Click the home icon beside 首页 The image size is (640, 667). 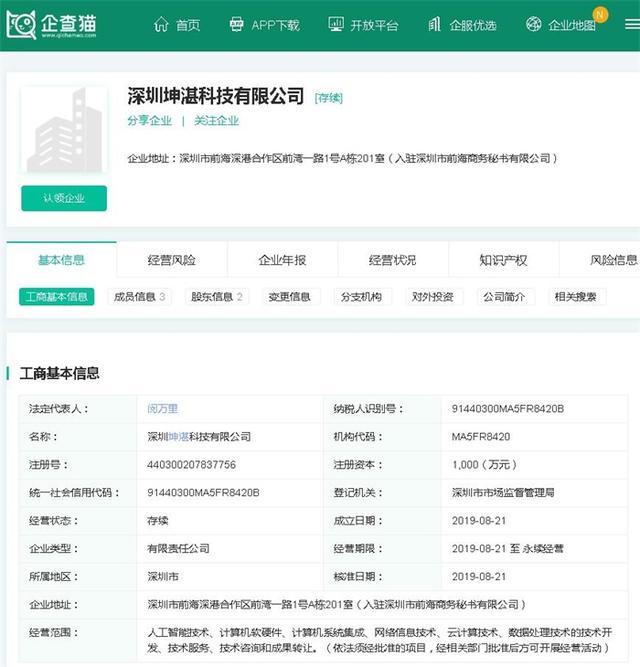point(161,25)
